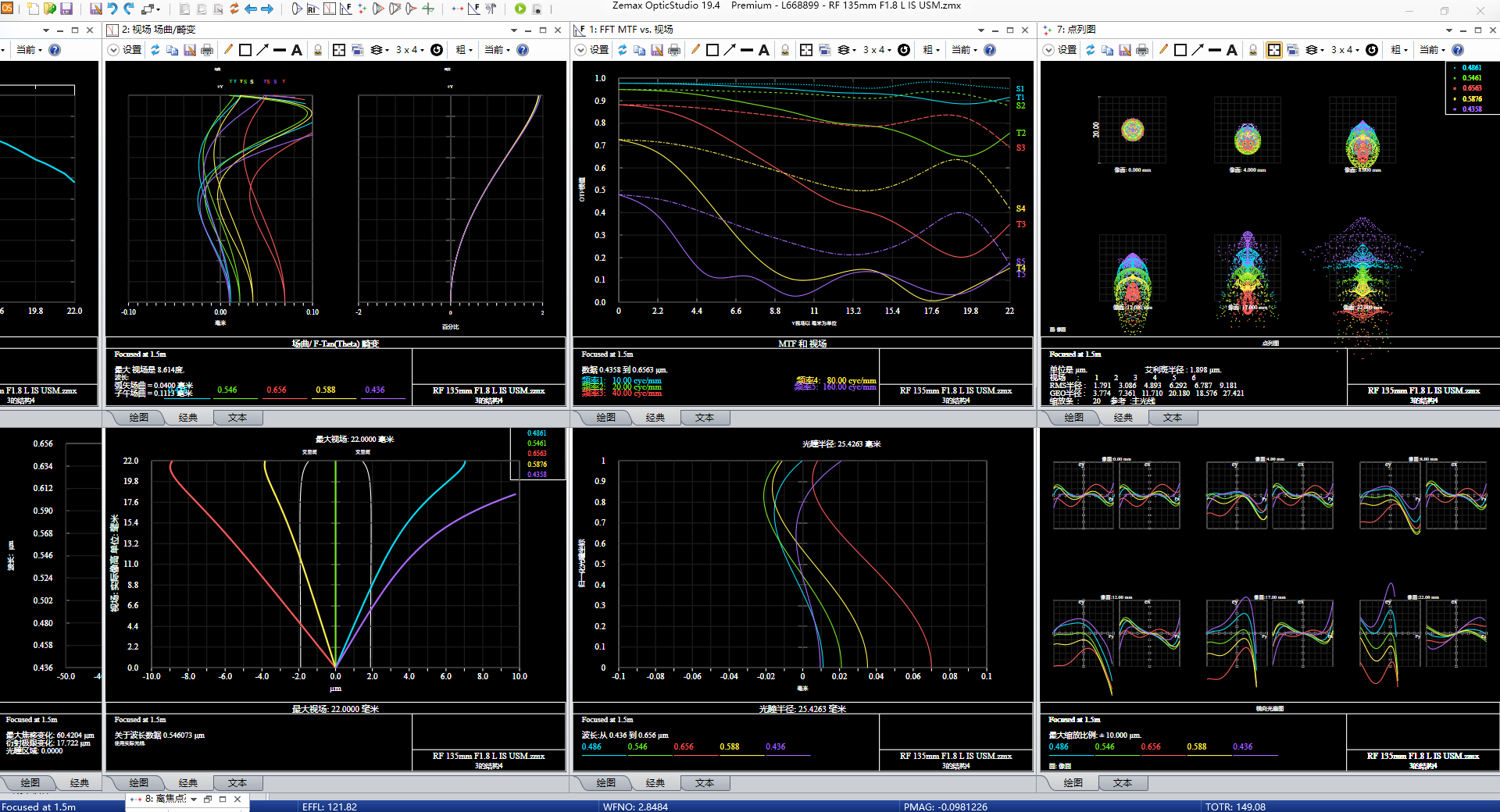Screen dimensions: 1500x812
Task: Open Spot Diagram from main toolbar
Action: point(362,9)
